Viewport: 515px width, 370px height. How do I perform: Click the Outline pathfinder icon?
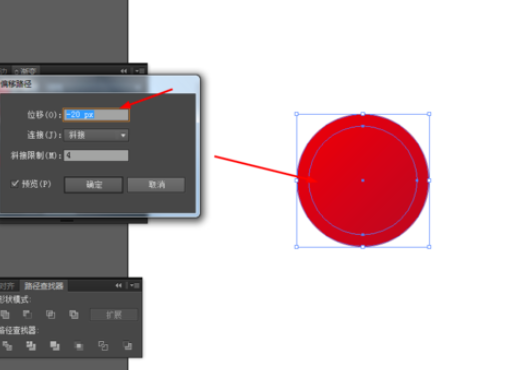pos(103,346)
